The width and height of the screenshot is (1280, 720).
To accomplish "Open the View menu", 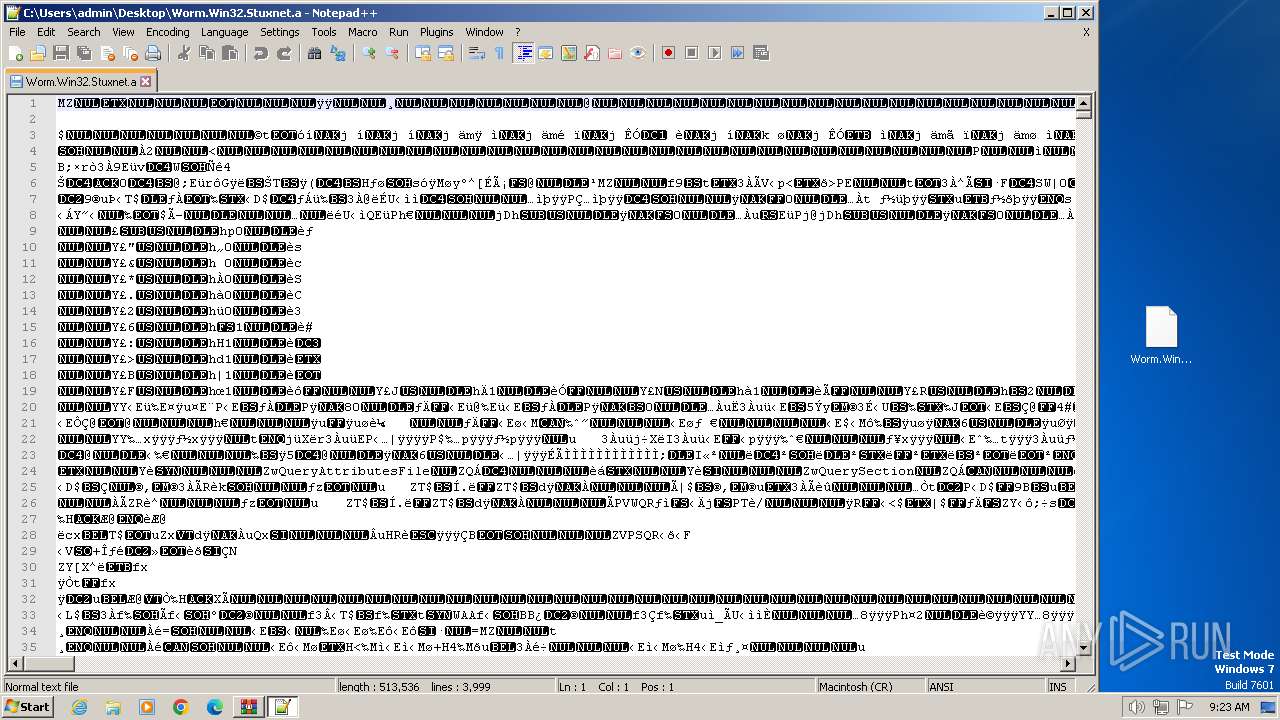I will (123, 32).
